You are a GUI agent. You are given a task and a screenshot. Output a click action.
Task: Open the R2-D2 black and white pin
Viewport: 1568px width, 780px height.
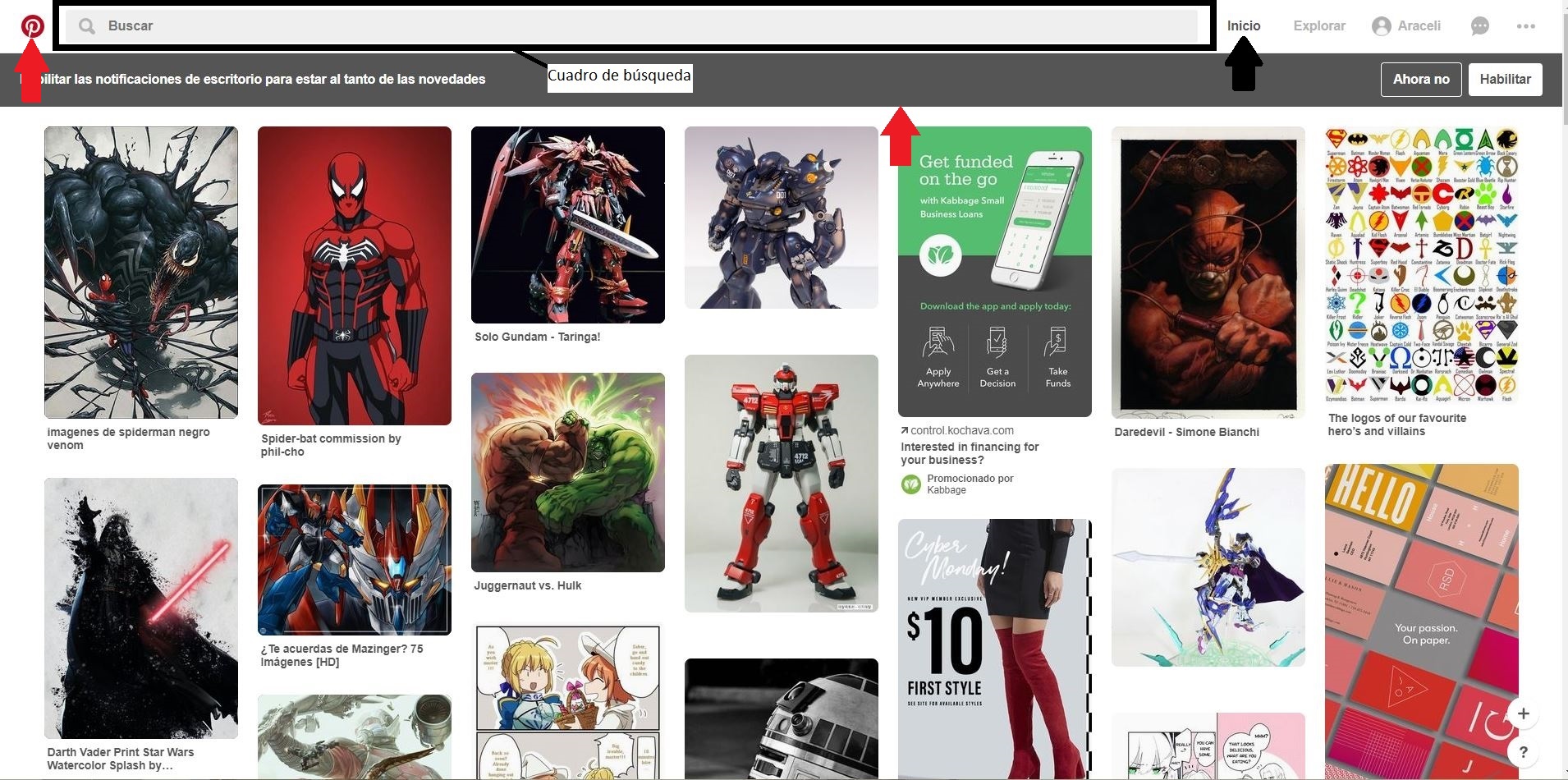(x=782, y=719)
